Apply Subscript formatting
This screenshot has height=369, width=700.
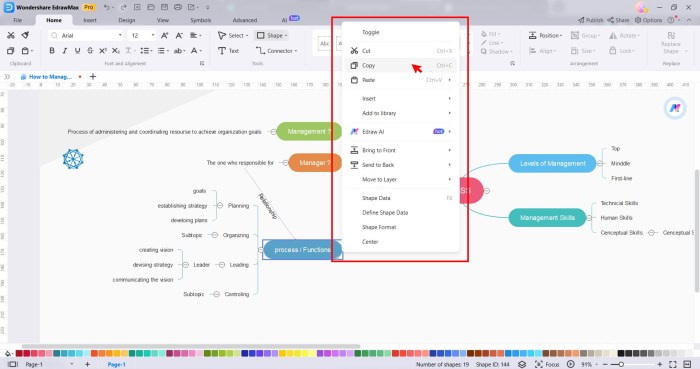[116, 51]
